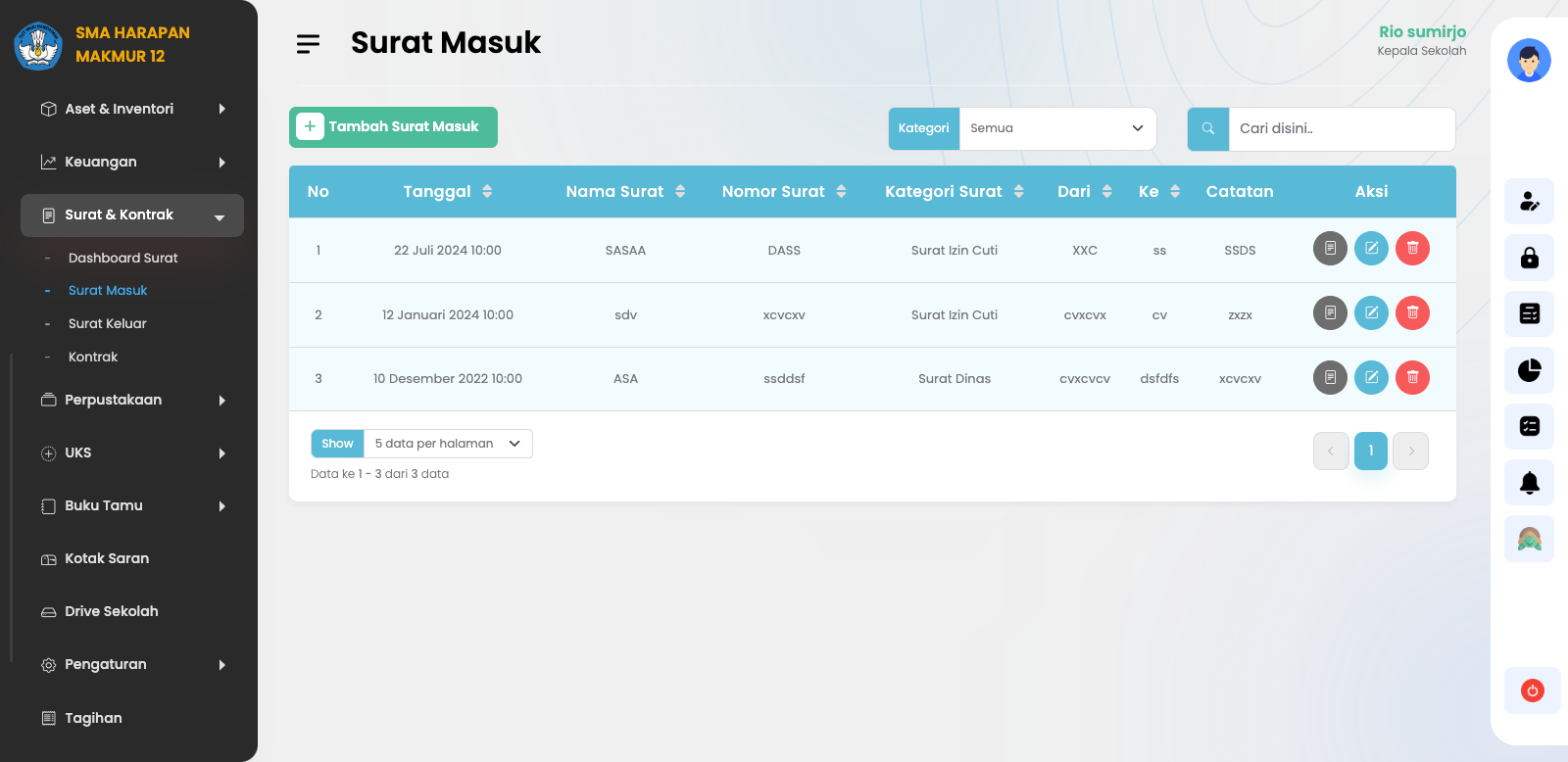The image size is (1568, 762).
Task: Click the Tambah Surat Masuk button
Action: coord(393,127)
